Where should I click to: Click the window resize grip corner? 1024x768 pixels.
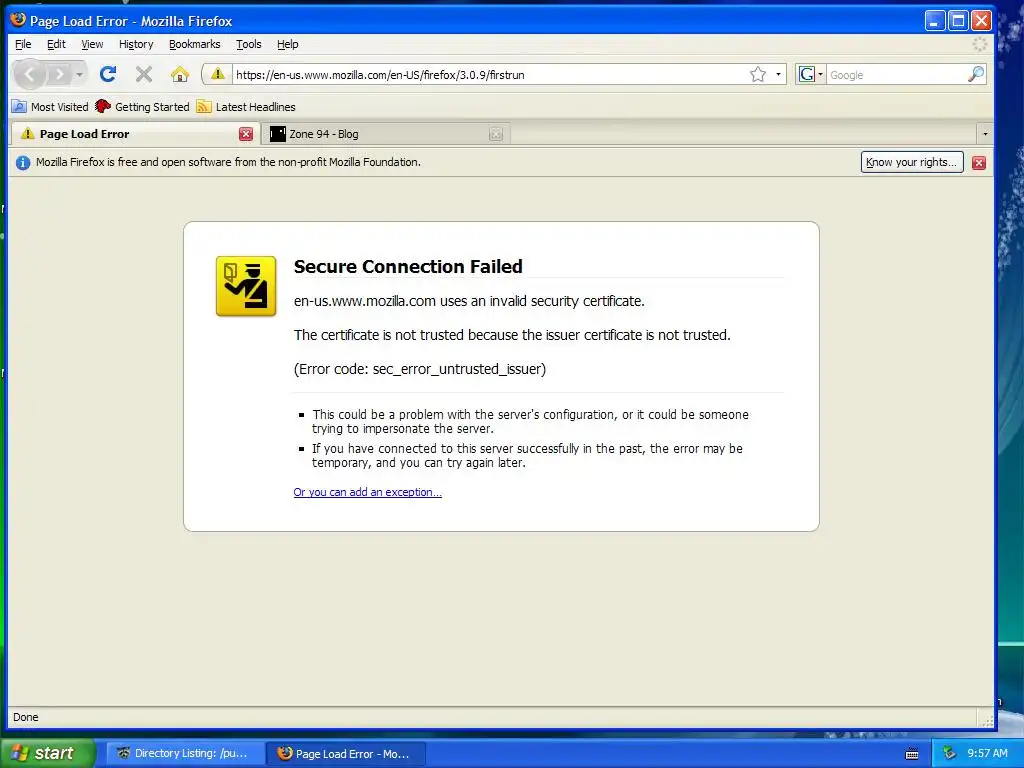point(987,720)
